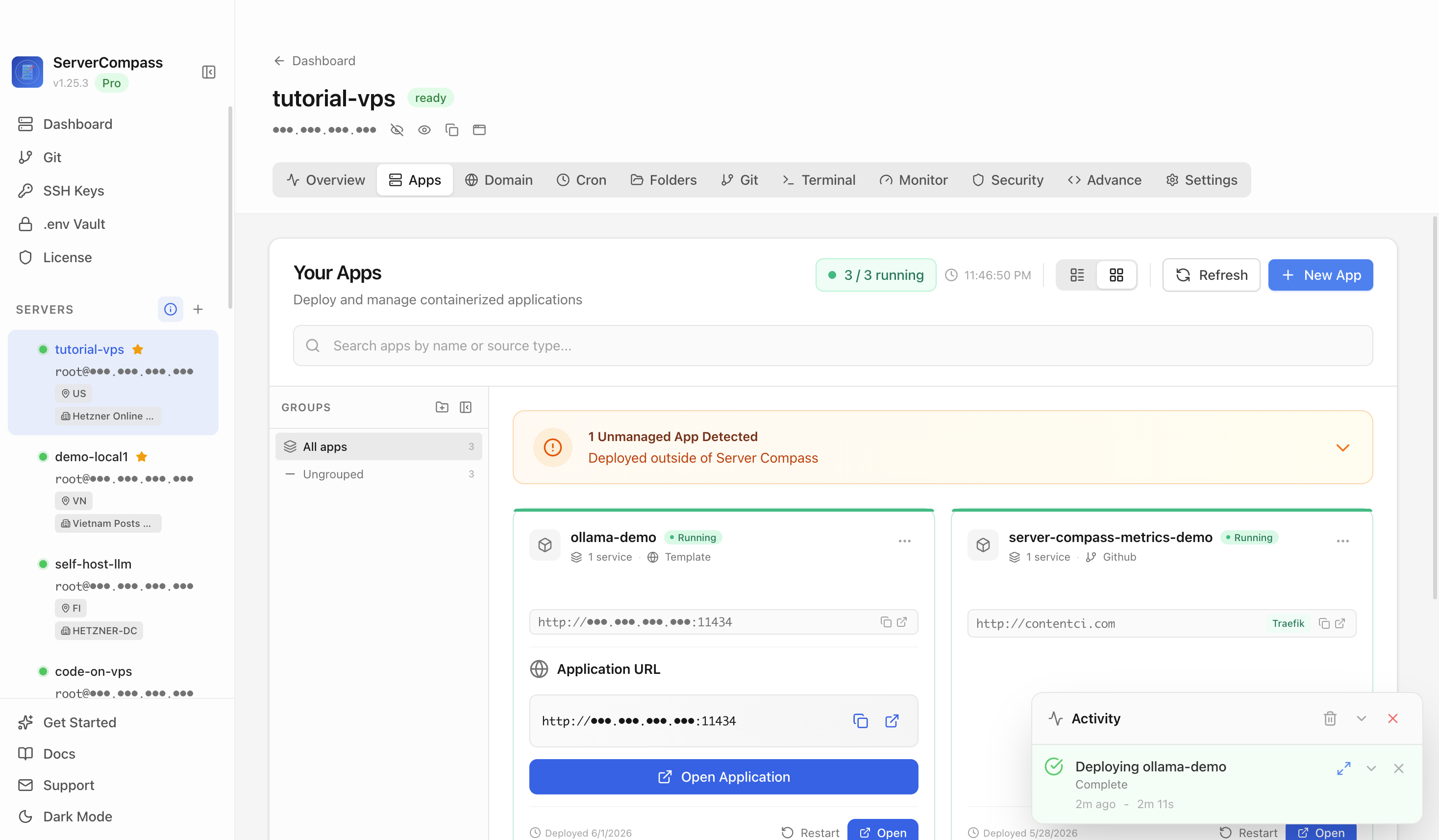Create a new app group folder icon

(x=442, y=407)
